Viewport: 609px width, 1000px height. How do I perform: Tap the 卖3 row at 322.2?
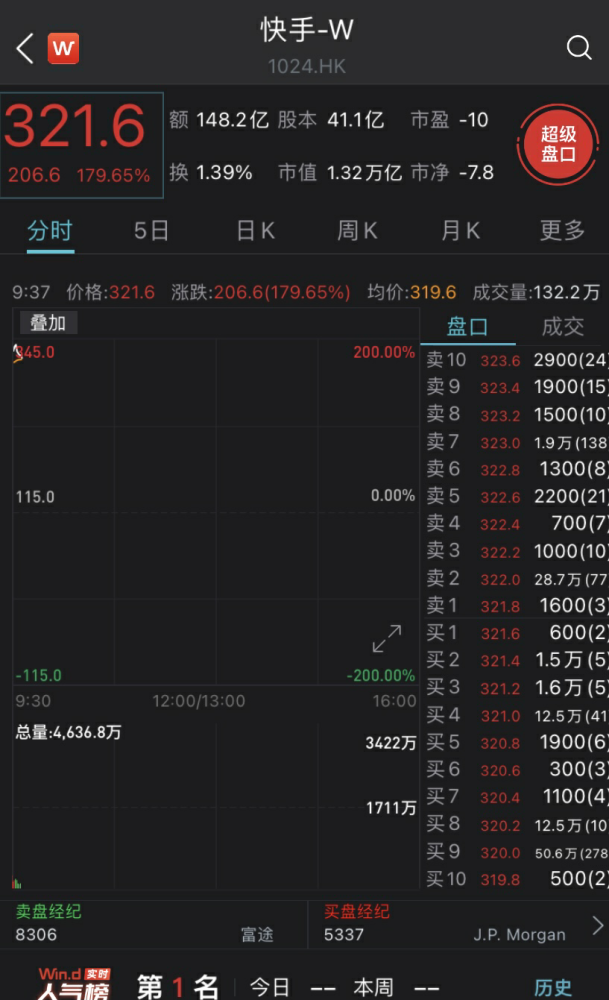517,551
